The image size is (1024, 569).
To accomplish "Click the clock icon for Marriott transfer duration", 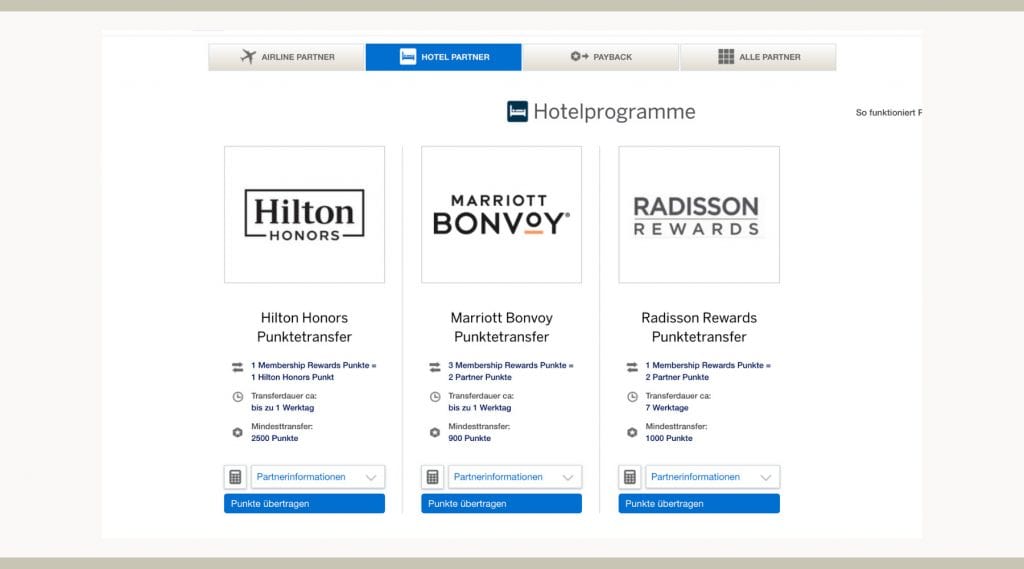I will 435,397.
